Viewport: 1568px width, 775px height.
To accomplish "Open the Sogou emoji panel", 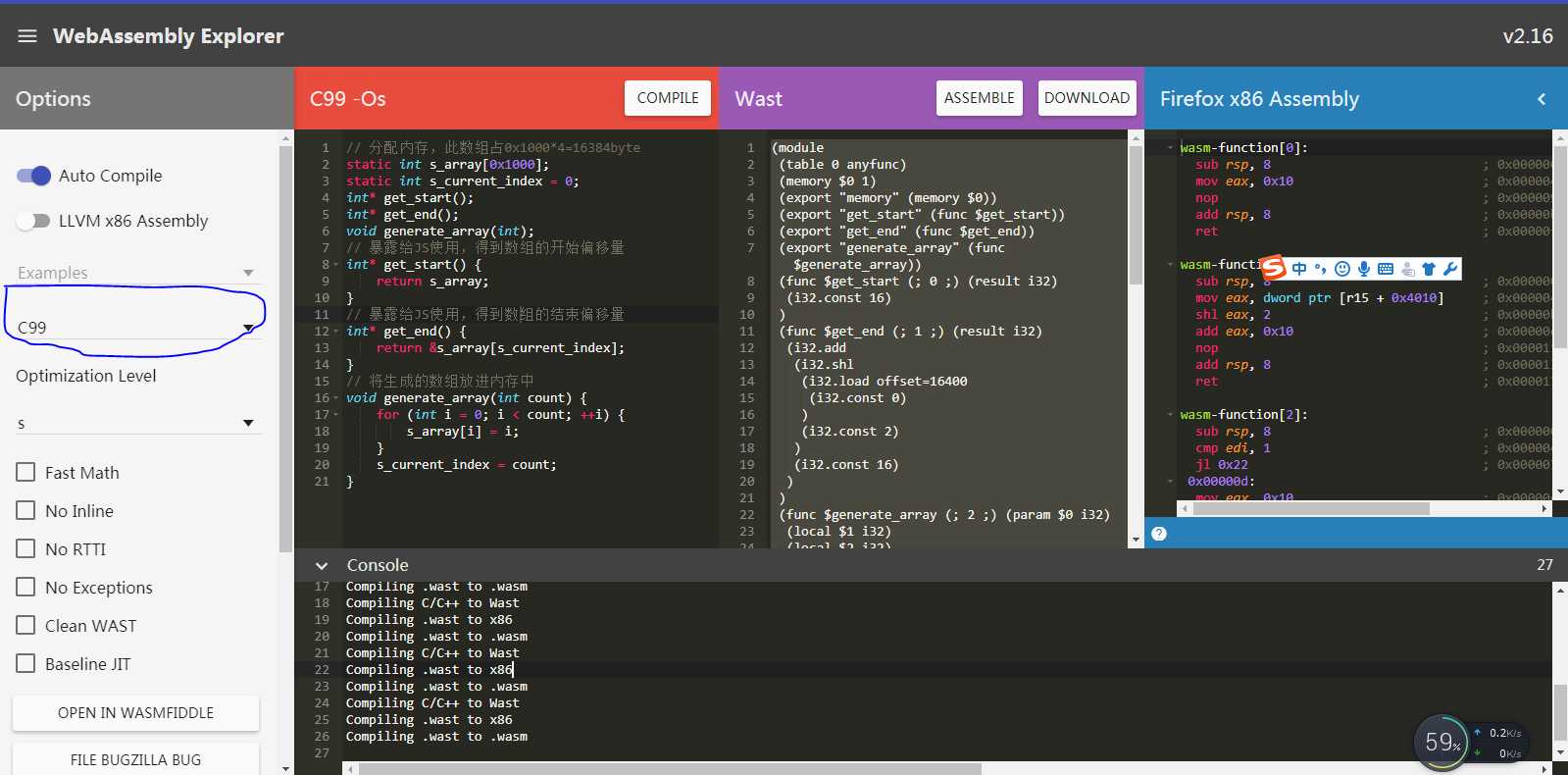I will pos(1342,269).
